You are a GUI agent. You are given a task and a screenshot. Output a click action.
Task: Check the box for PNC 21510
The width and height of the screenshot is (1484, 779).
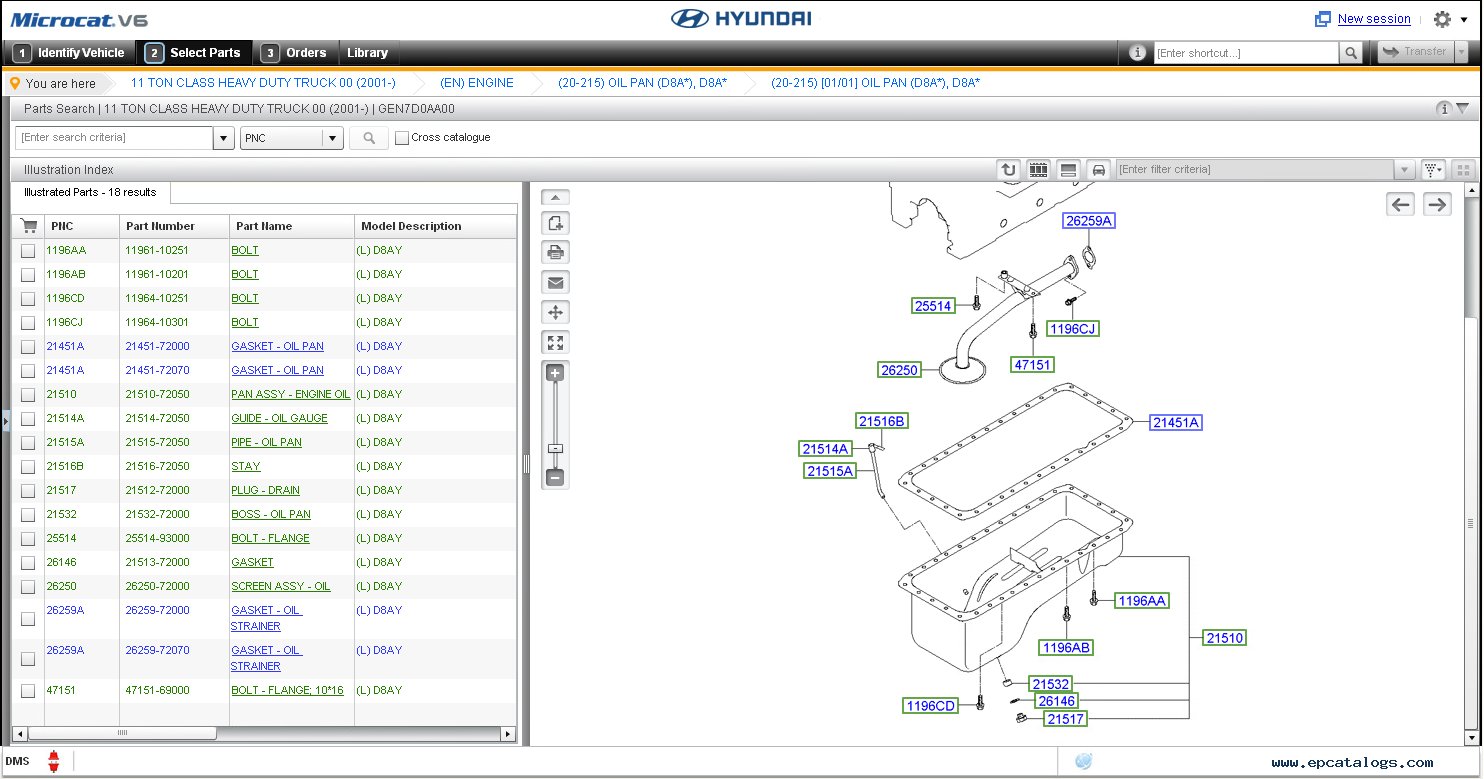28,395
